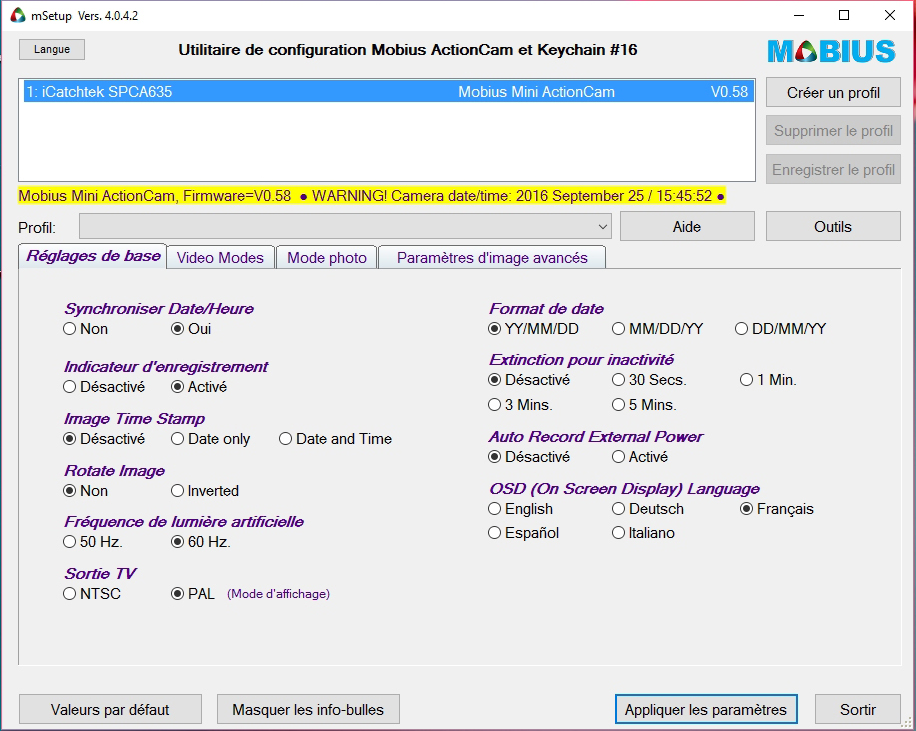The height and width of the screenshot is (731, 916).
Task: Click the (Mode d'affichage) note
Action: (x=279, y=594)
